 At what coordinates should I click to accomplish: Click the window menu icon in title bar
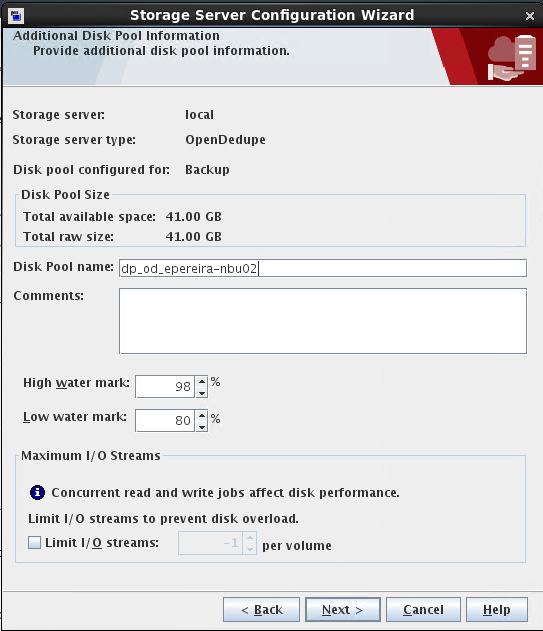point(16,16)
